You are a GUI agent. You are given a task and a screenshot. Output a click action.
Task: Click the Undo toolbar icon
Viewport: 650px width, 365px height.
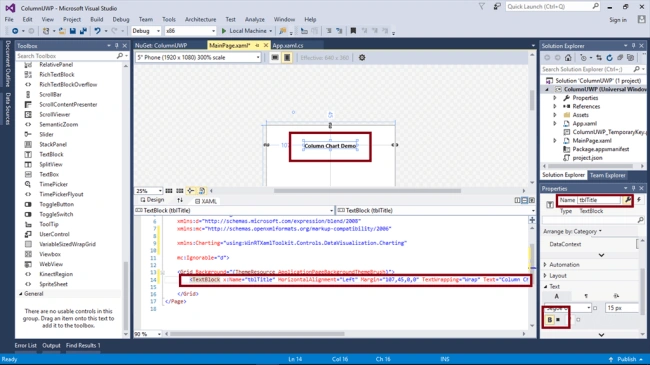pos(97,31)
